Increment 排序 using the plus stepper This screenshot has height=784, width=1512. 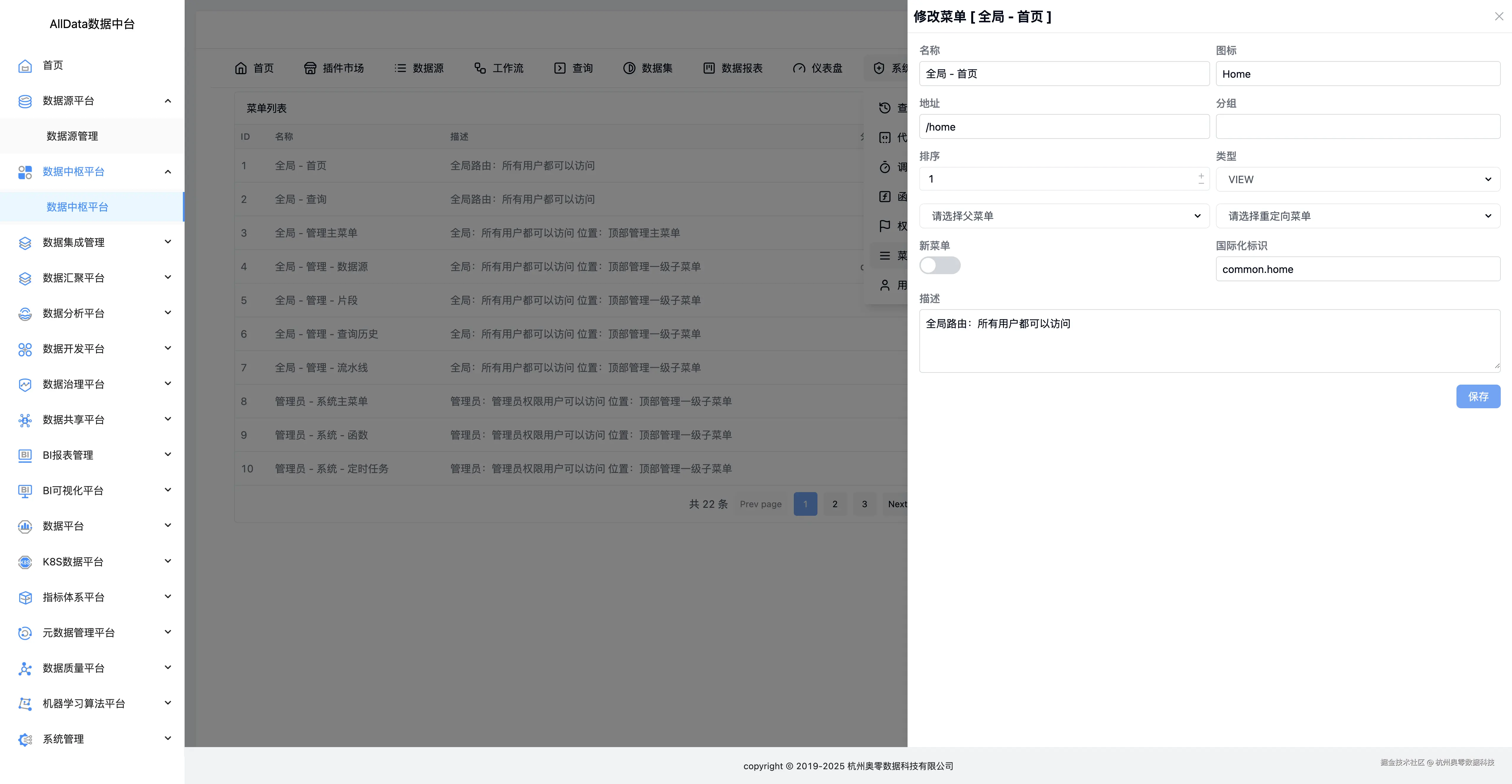click(x=1201, y=175)
